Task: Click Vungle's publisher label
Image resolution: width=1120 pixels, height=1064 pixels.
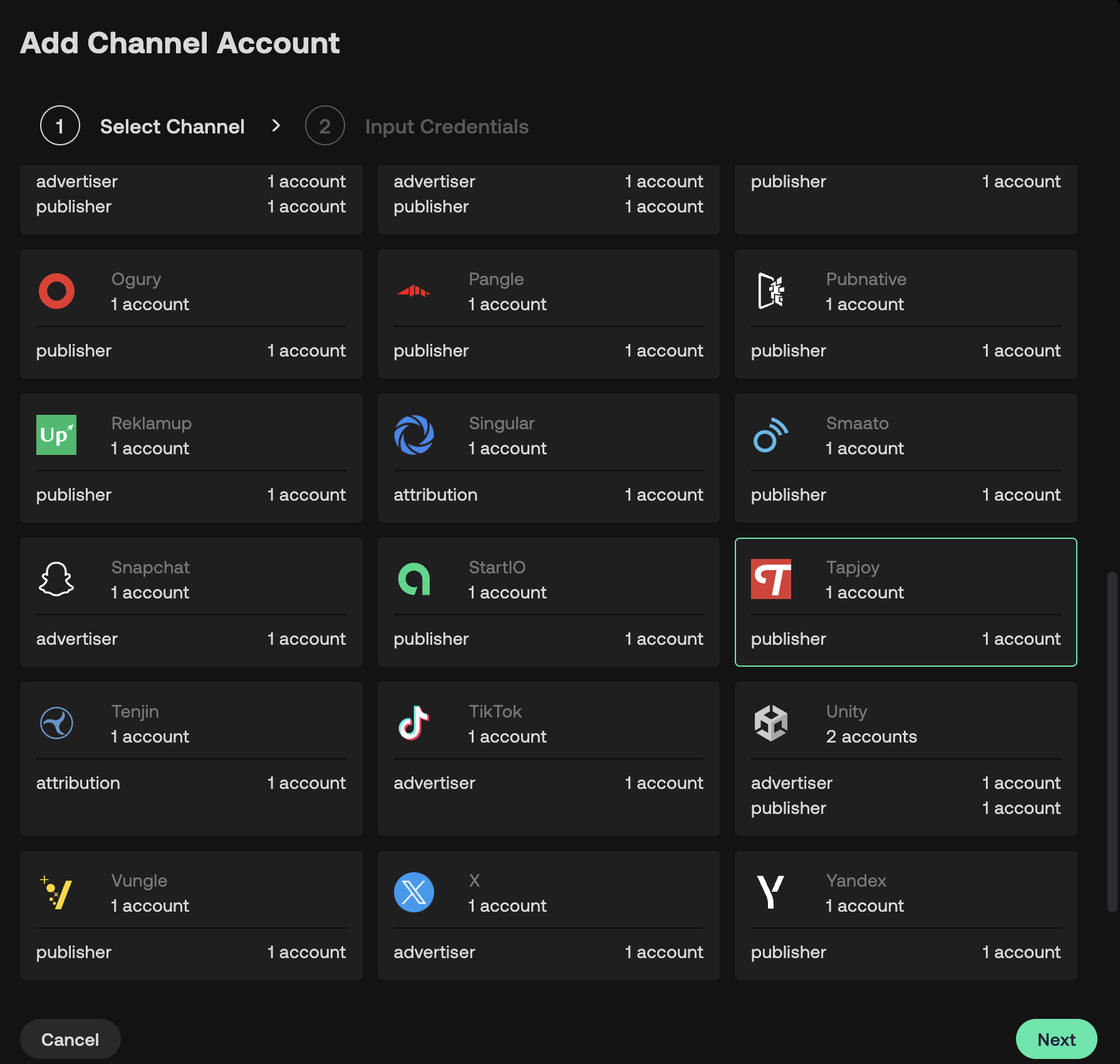Action: 73,952
